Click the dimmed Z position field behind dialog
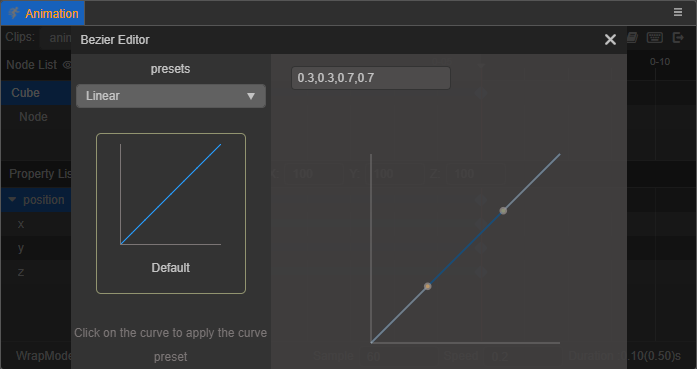Screen dimensions: 697x369 [476, 173]
